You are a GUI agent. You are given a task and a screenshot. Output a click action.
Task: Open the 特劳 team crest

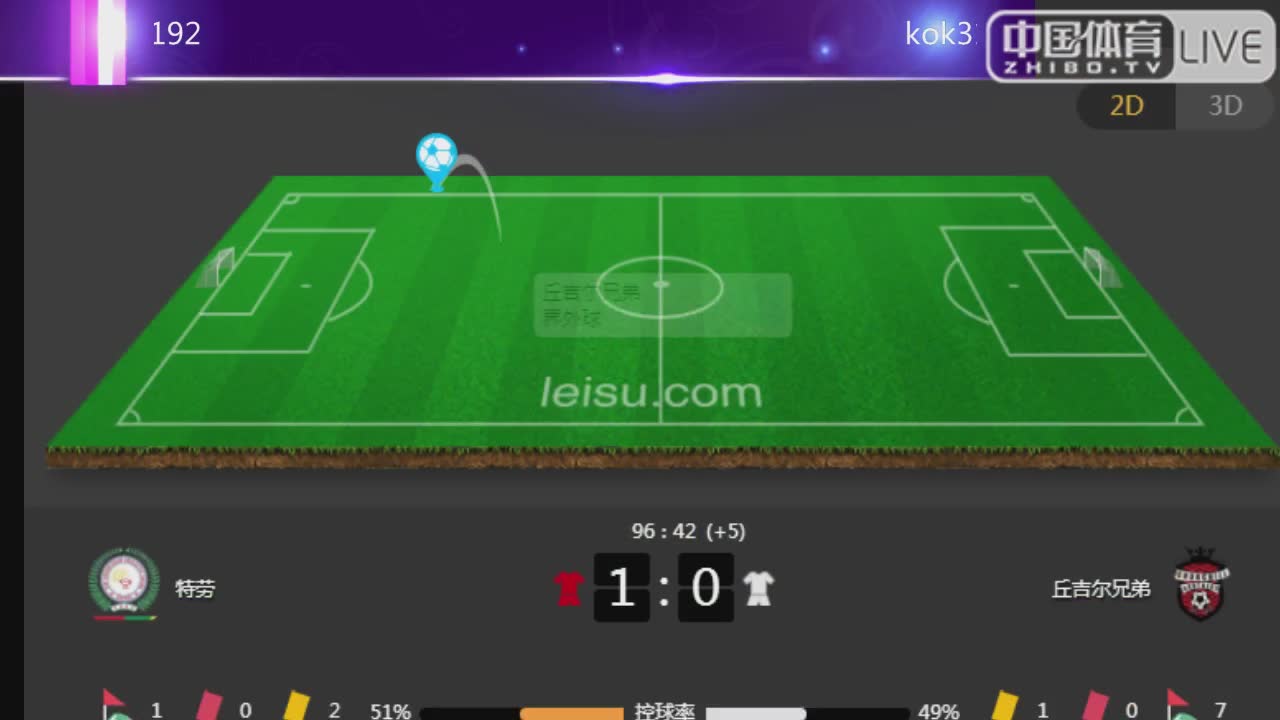click(124, 584)
